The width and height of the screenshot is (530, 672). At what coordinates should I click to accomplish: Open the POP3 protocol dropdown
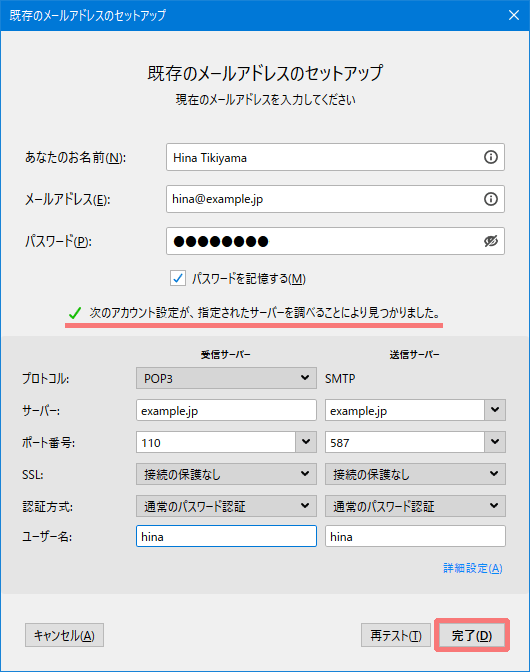226,378
